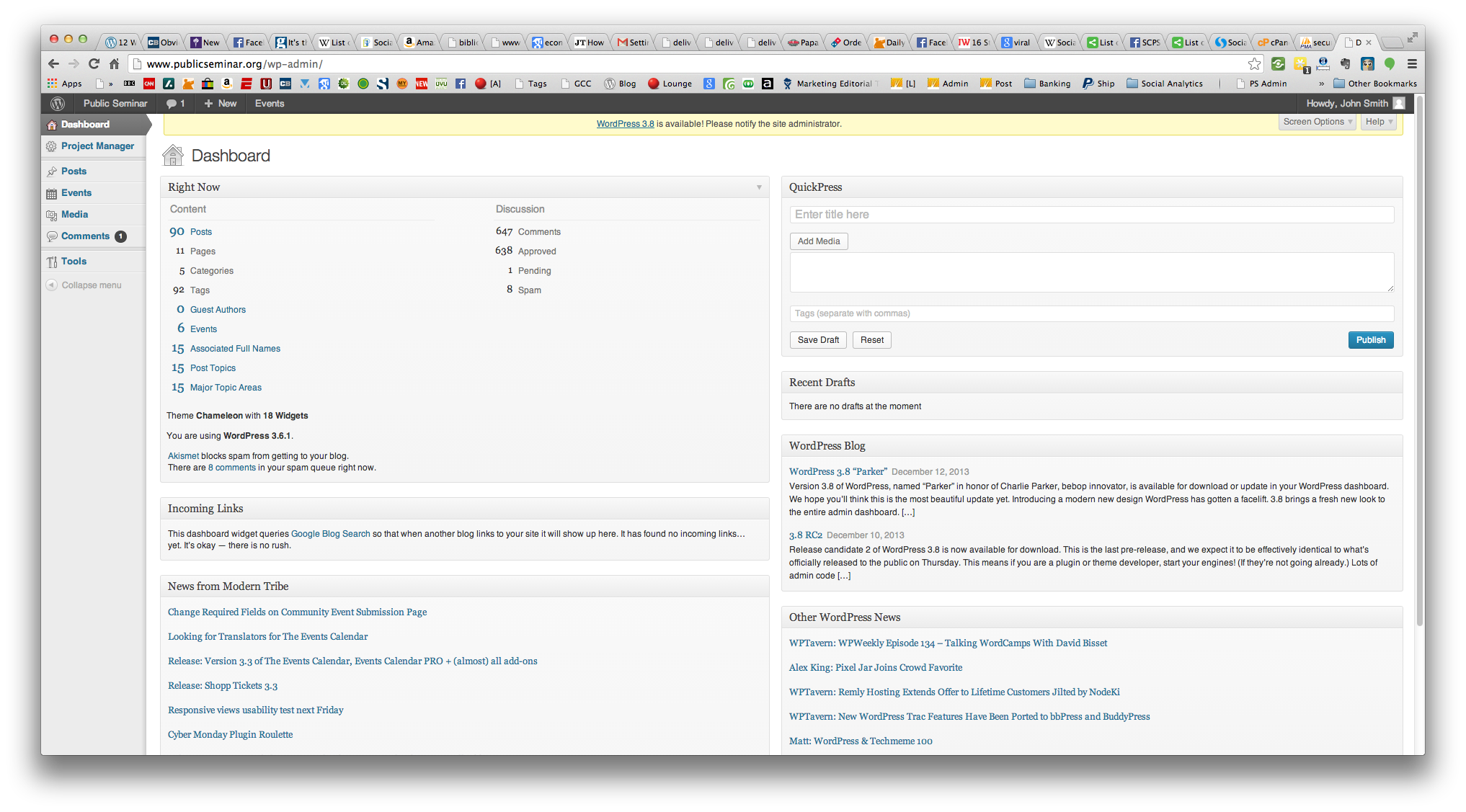Image resolution: width=1466 pixels, height=812 pixels.
Task: Open Chrome menu hamburger icon
Action: [1412, 64]
